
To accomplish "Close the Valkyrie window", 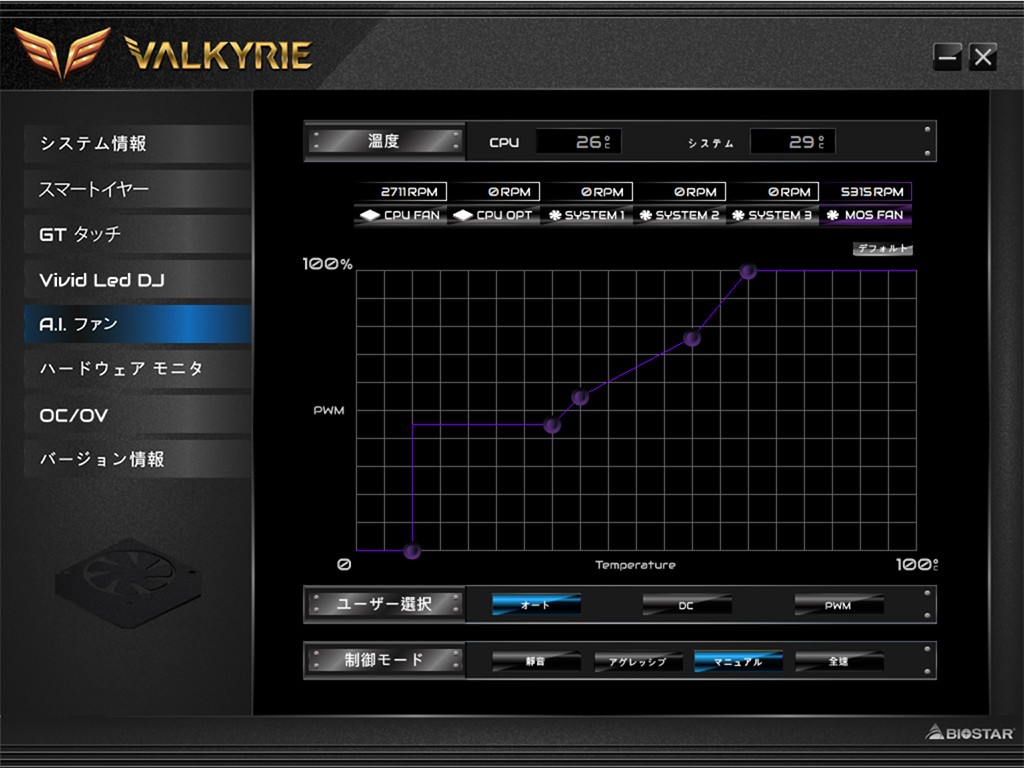I will (983, 57).
